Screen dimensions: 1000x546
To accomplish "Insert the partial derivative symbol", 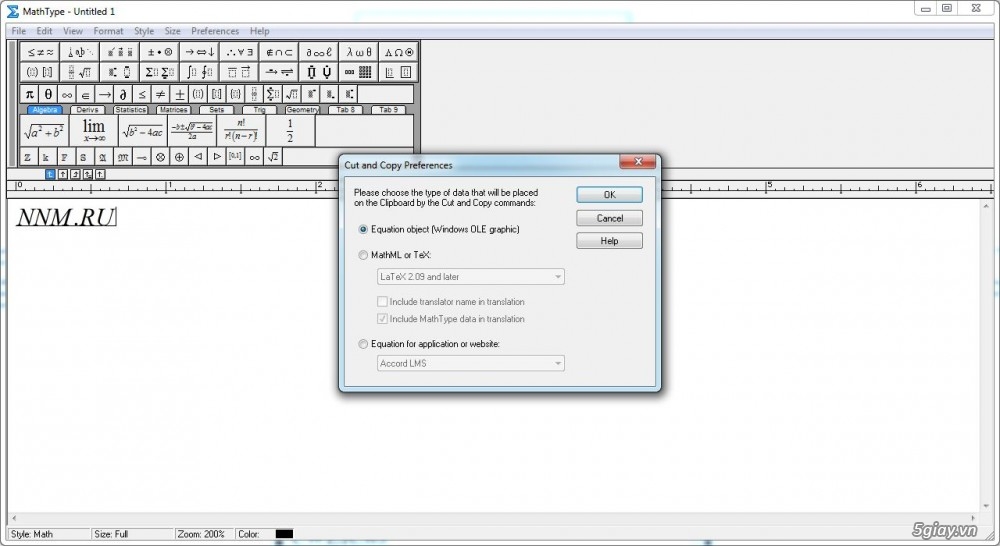I will [123, 94].
